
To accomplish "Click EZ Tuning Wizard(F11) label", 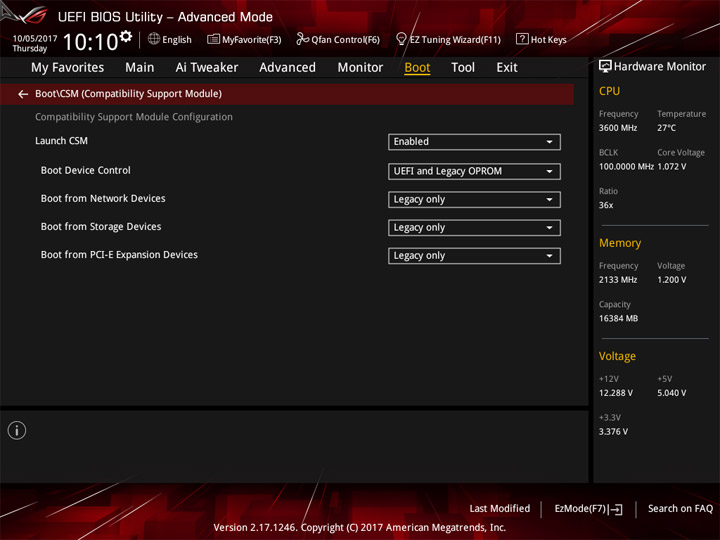I will point(455,40).
